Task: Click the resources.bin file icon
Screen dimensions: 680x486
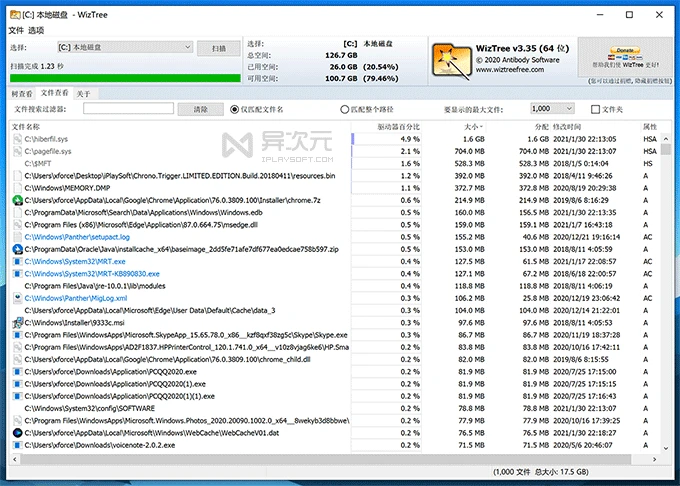Action: (17, 176)
